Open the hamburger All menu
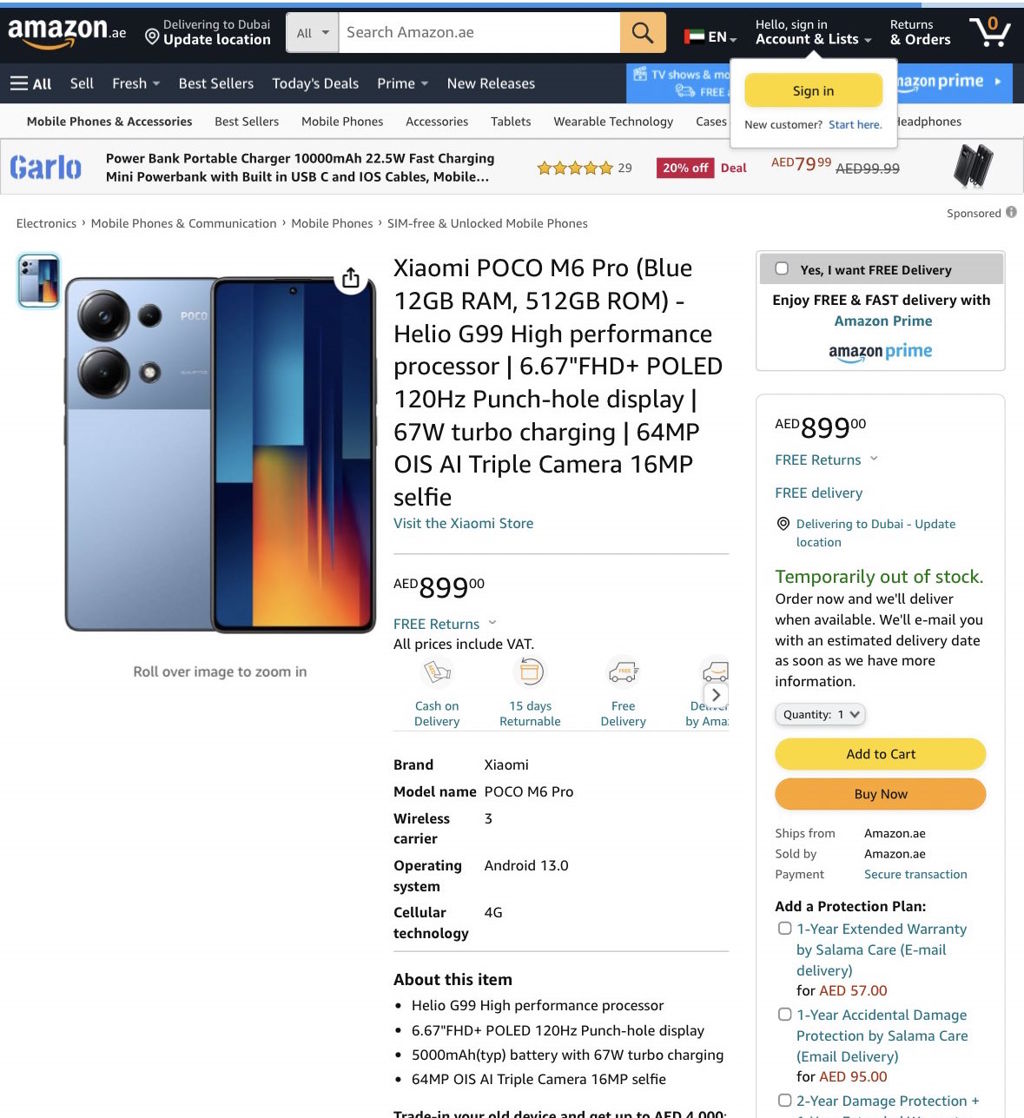The width and height of the screenshot is (1024, 1118). point(31,83)
